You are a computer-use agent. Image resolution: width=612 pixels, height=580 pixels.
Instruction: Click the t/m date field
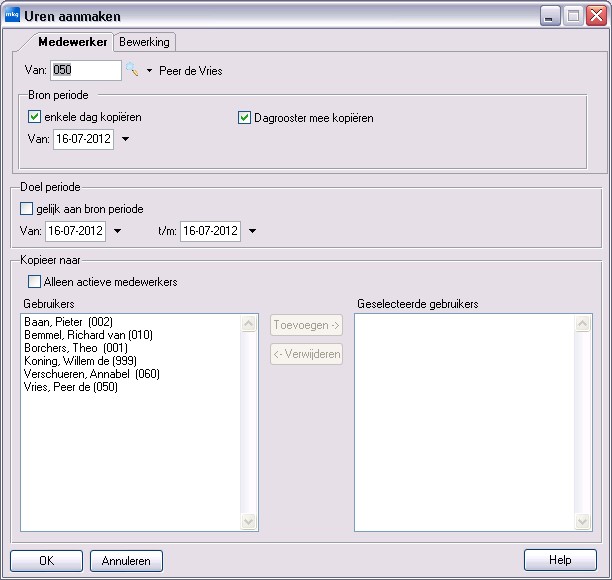[210, 231]
